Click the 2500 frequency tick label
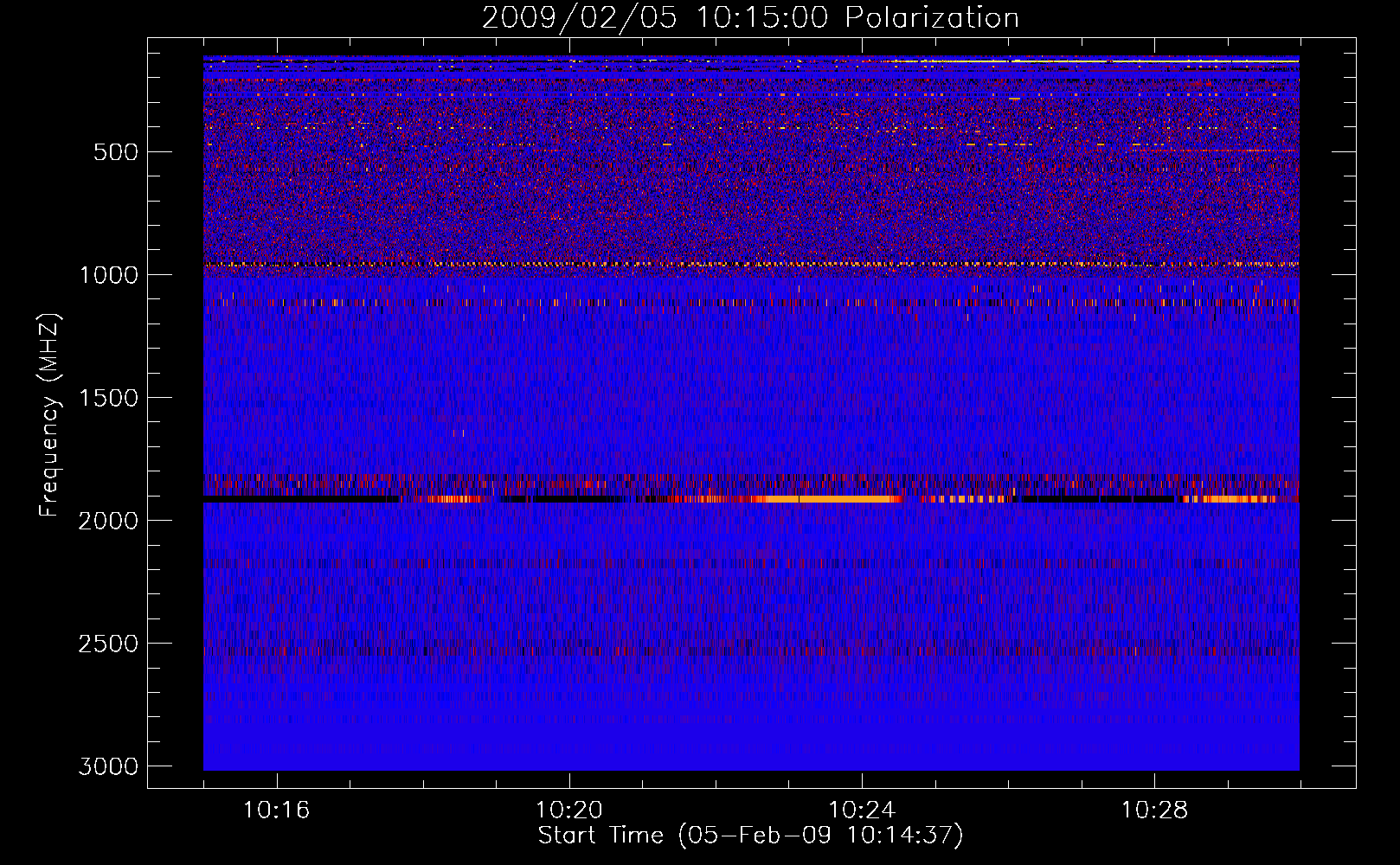The image size is (1400, 865). tap(108, 644)
